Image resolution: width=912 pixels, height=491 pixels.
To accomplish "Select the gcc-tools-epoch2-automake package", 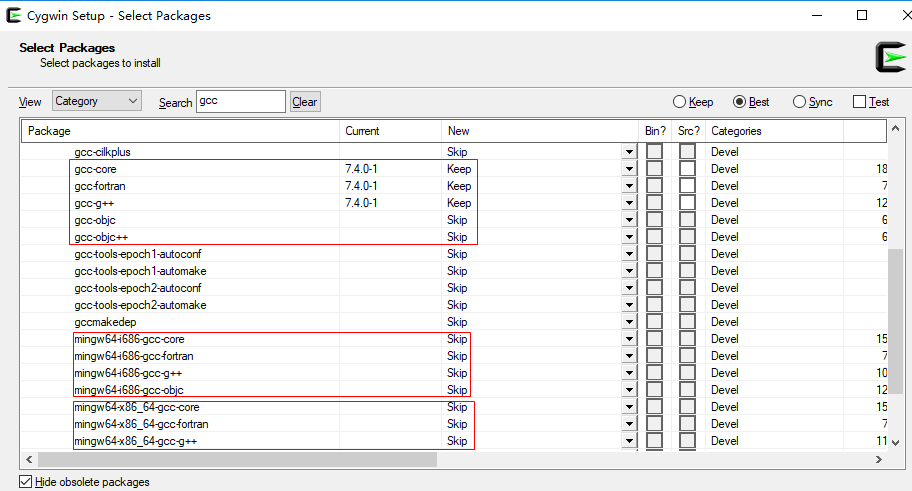I will click(140, 305).
